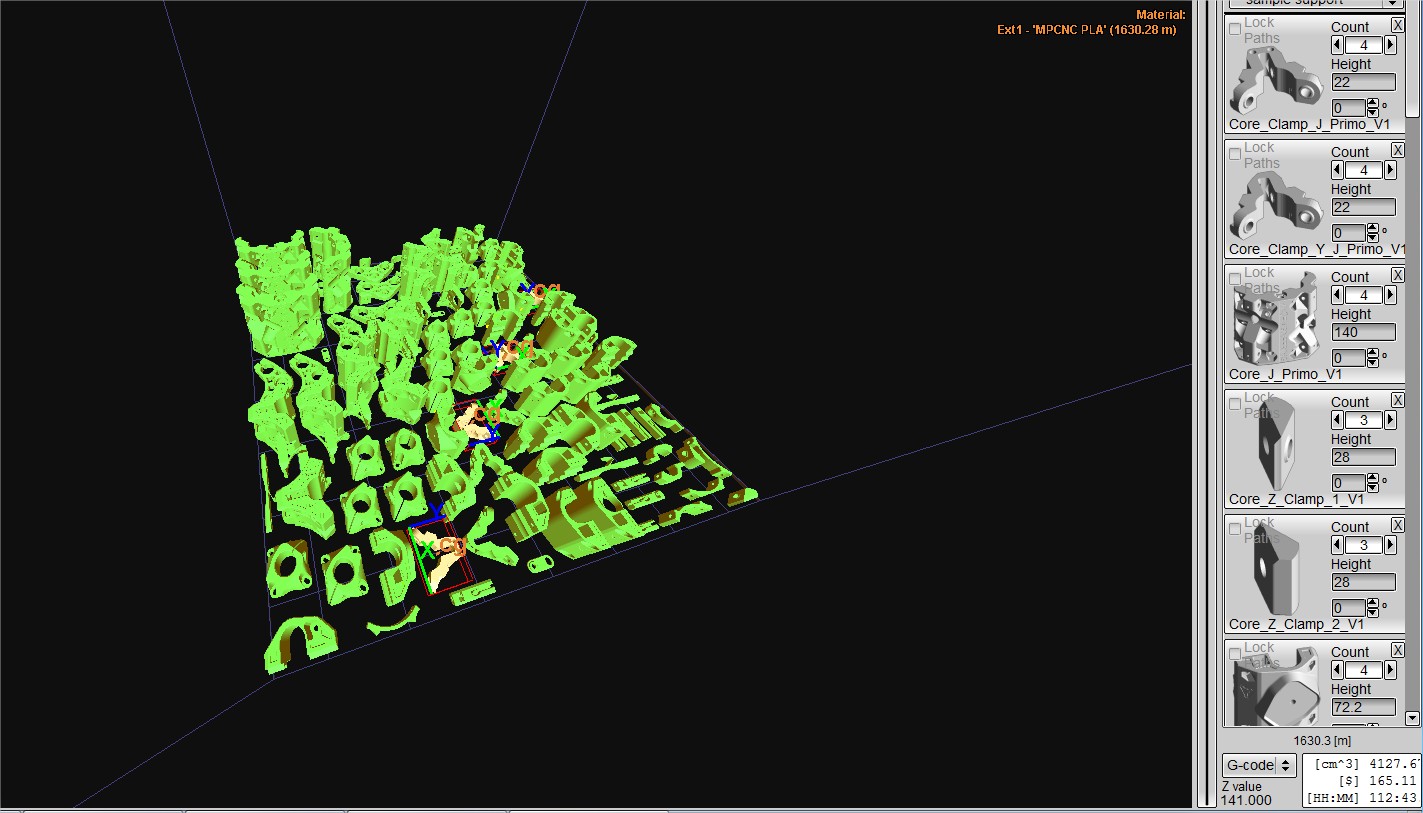Edit the height value 140 of Core_J_Primo_V1

(x=1363, y=332)
